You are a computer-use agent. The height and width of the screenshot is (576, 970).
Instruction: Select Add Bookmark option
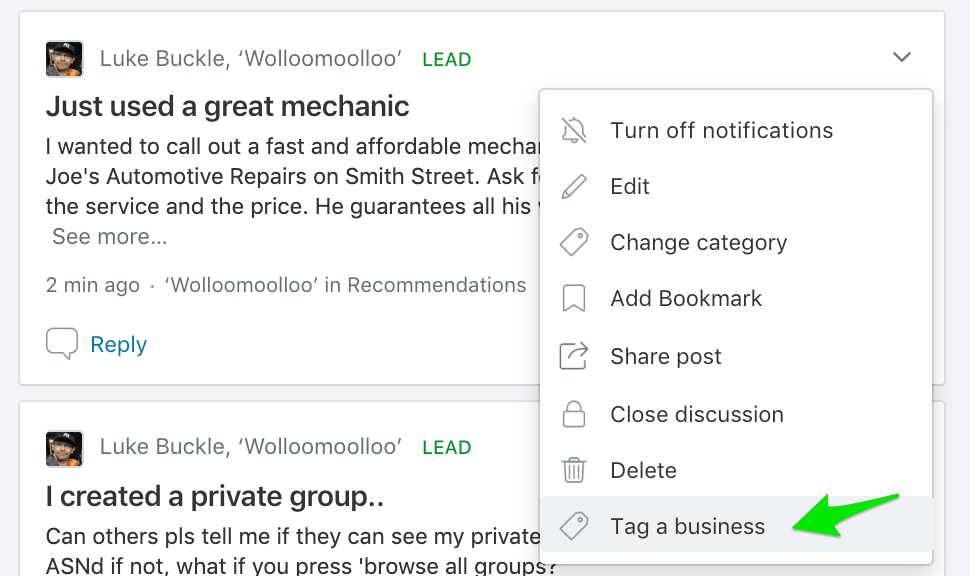[736, 298]
